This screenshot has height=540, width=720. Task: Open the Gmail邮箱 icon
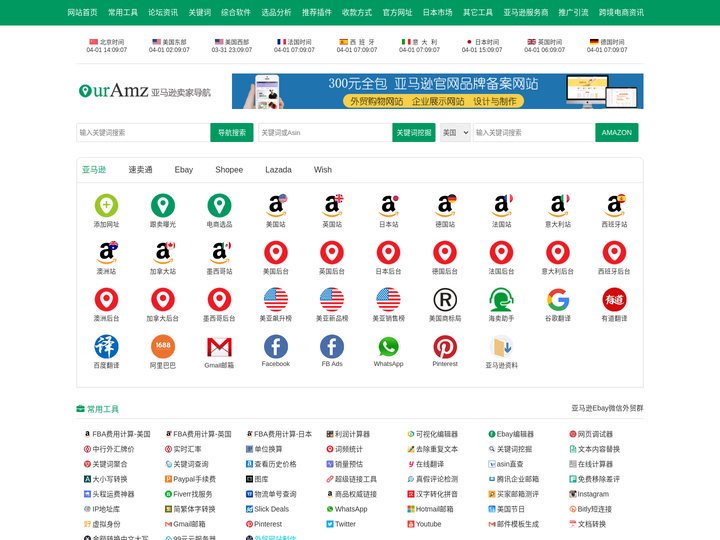[219, 346]
